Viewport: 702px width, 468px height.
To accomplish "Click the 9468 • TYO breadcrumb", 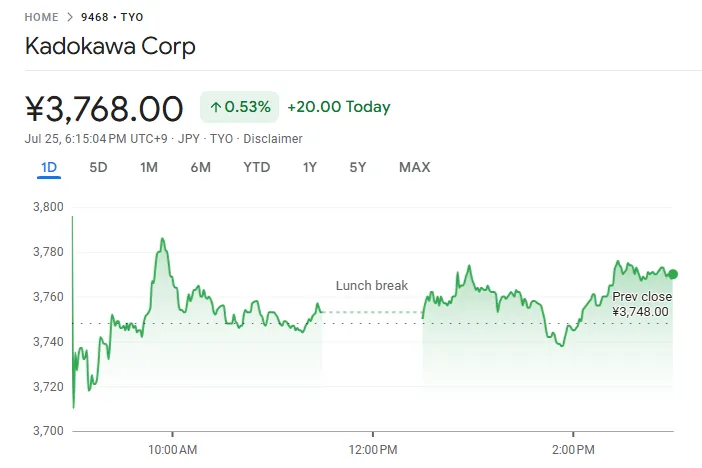I will pos(112,17).
